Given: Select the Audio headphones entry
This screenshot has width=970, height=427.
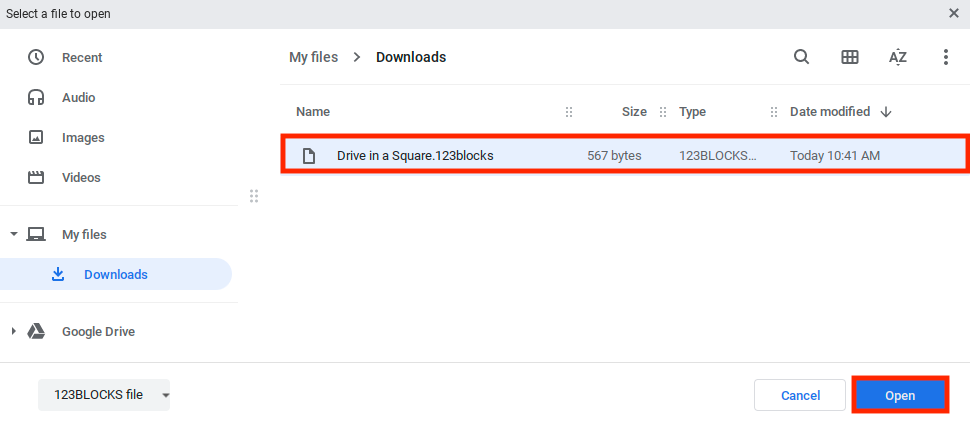Looking at the screenshot, I should coord(78,97).
